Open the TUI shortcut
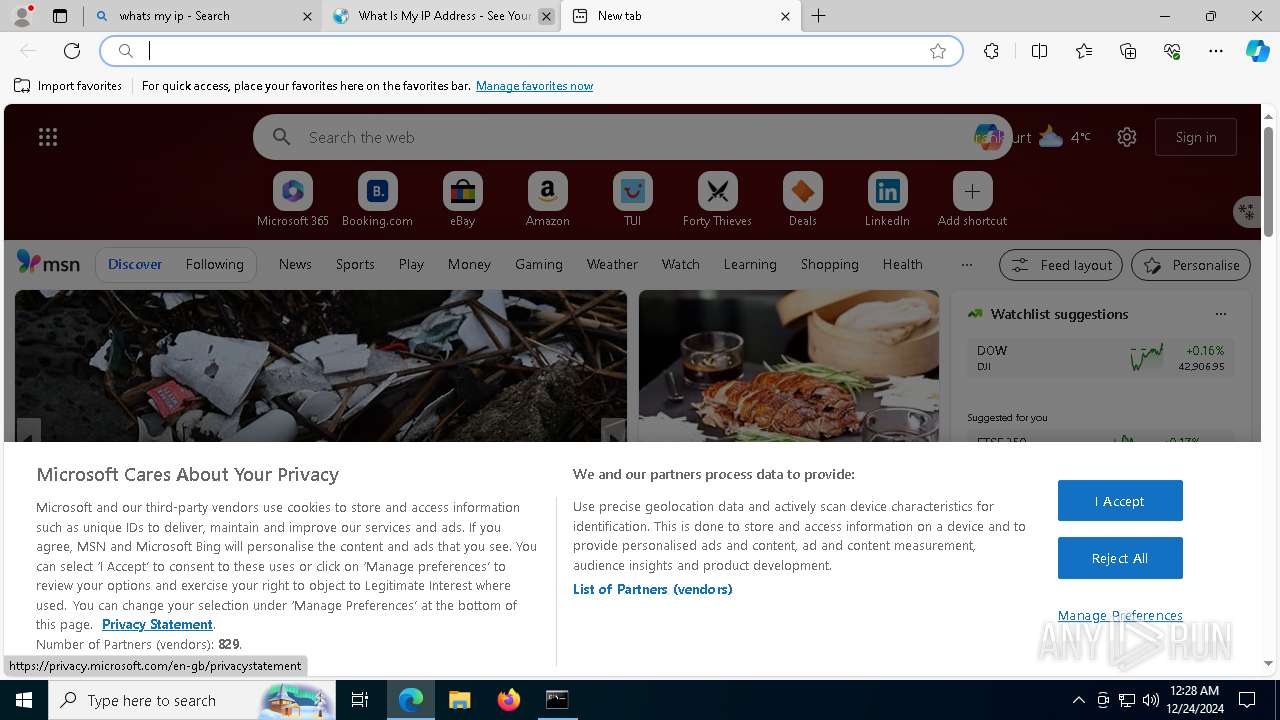Screen dimensions: 1280x720 (632, 199)
